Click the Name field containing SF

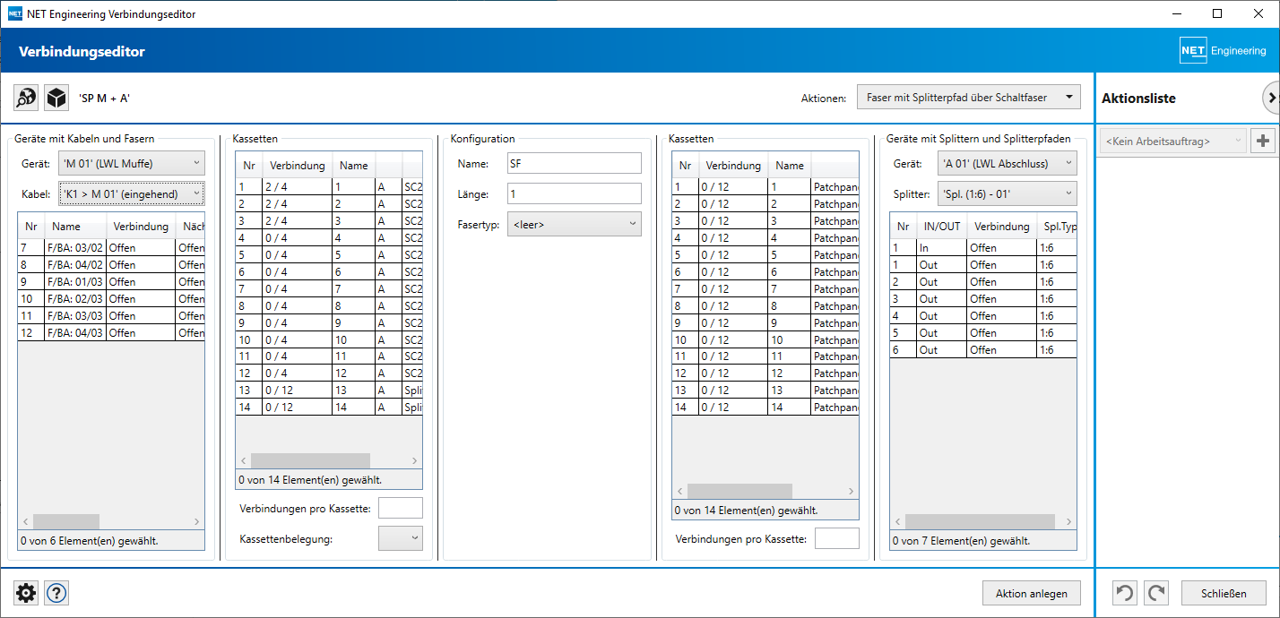coord(574,163)
